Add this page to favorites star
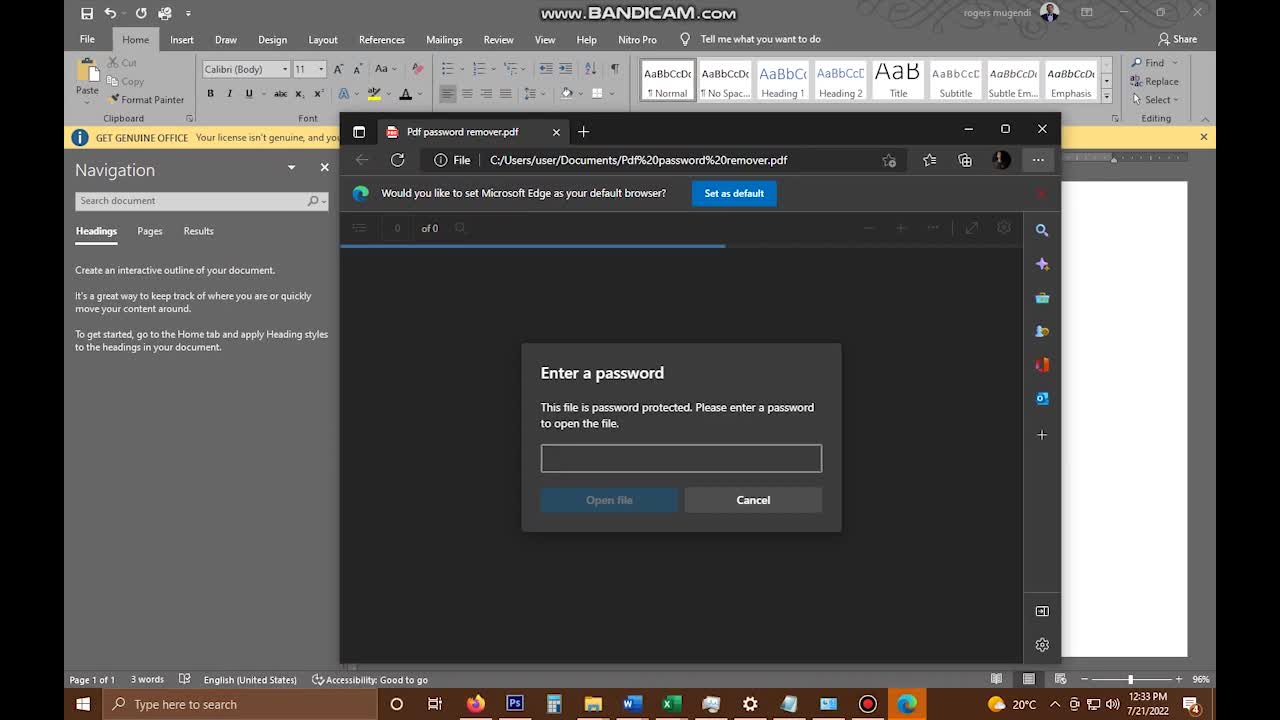1280x720 pixels. [889, 160]
